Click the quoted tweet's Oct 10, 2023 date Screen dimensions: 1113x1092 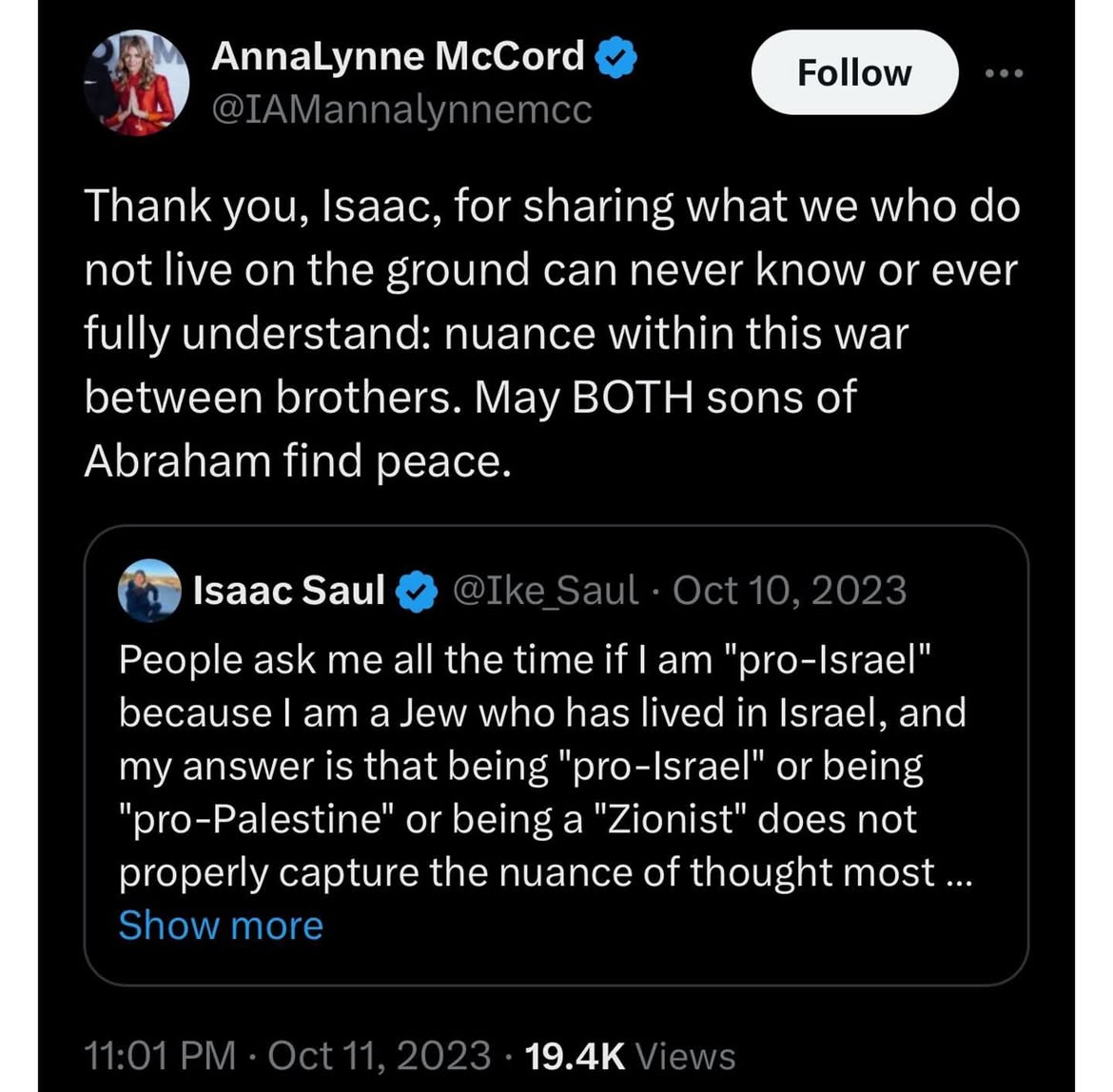(x=790, y=591)
